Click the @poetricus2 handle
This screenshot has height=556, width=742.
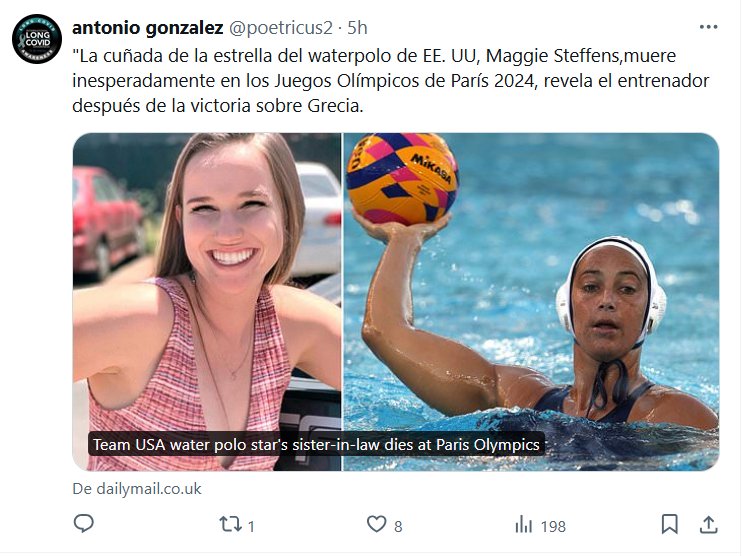coord(285,27)
